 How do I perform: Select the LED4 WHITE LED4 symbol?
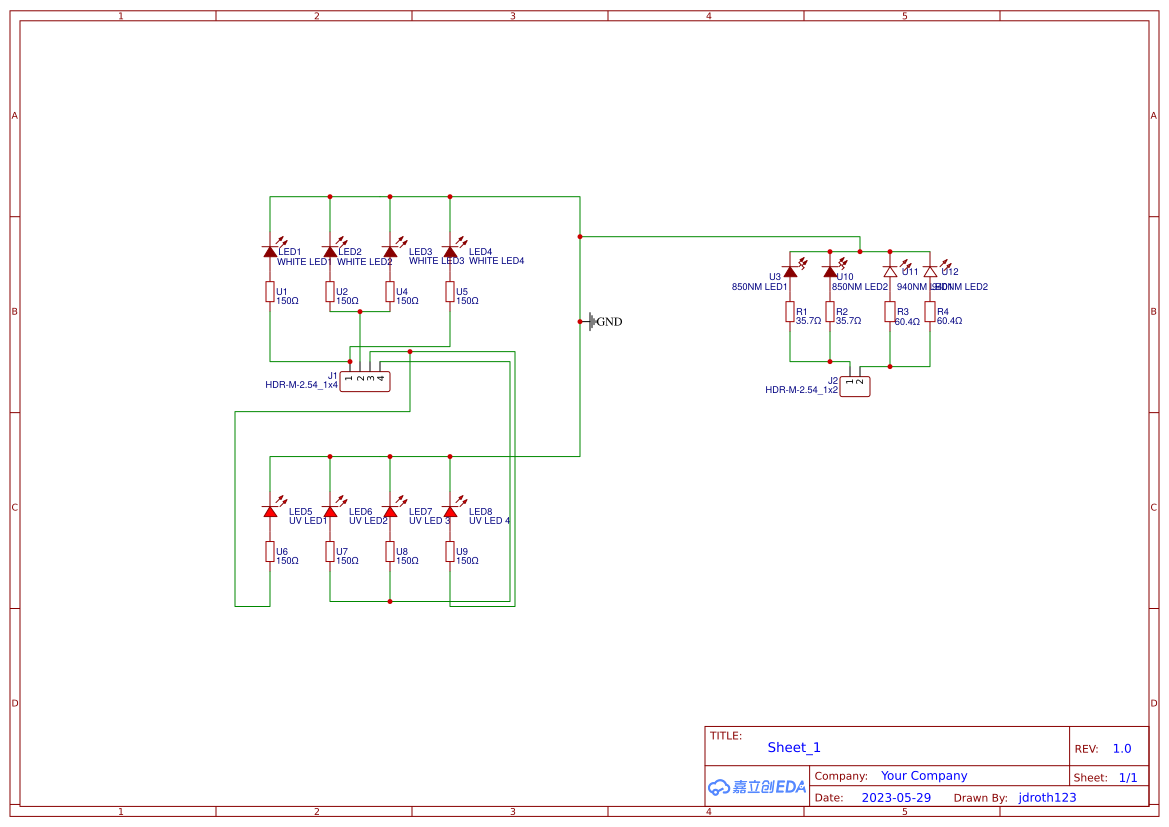452,250
